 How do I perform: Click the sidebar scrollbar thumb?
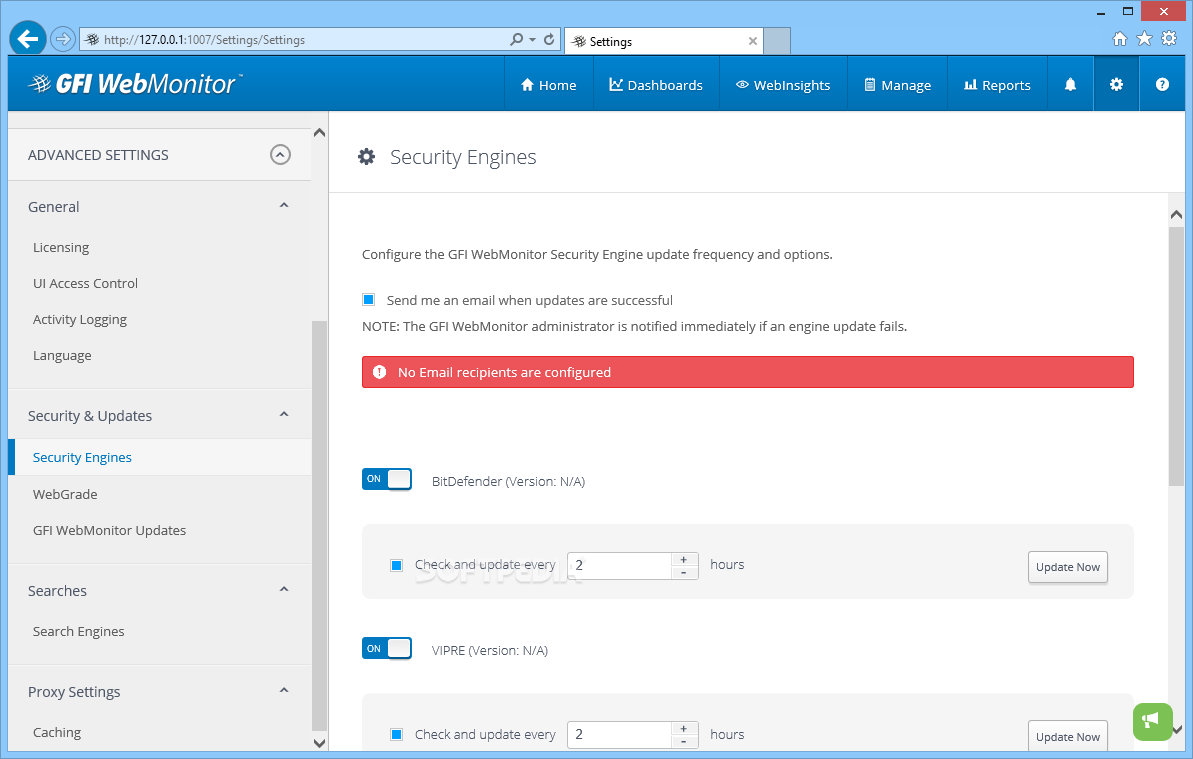click(x=320, y=525)
